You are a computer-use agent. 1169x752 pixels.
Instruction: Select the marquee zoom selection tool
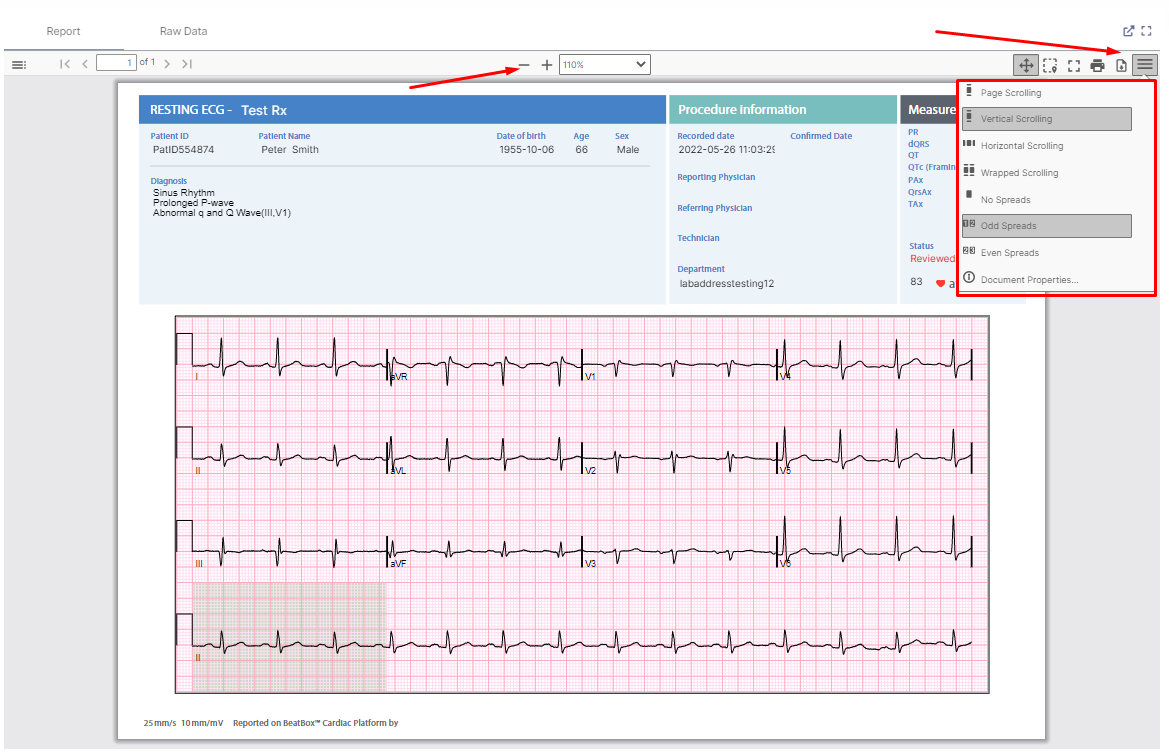pos(1050,66)
